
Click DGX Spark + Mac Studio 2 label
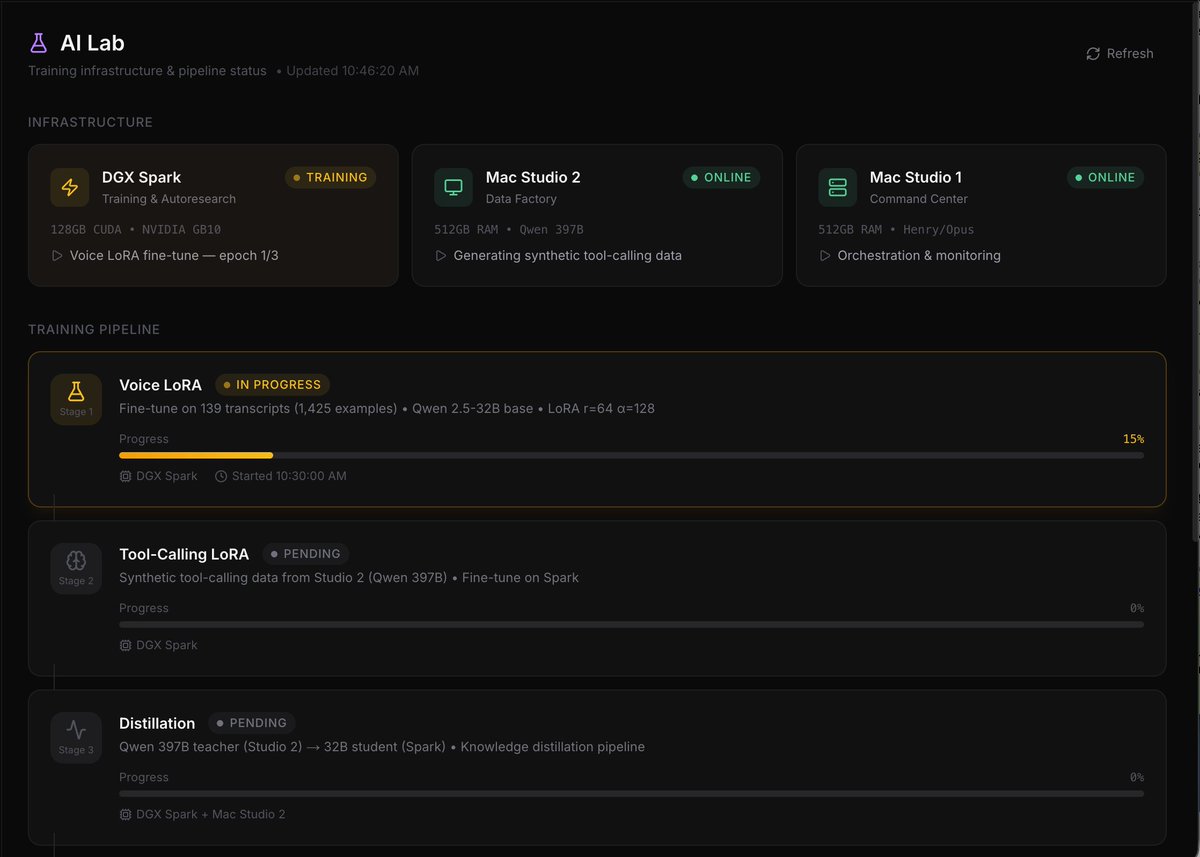click(x=211, y=814)
